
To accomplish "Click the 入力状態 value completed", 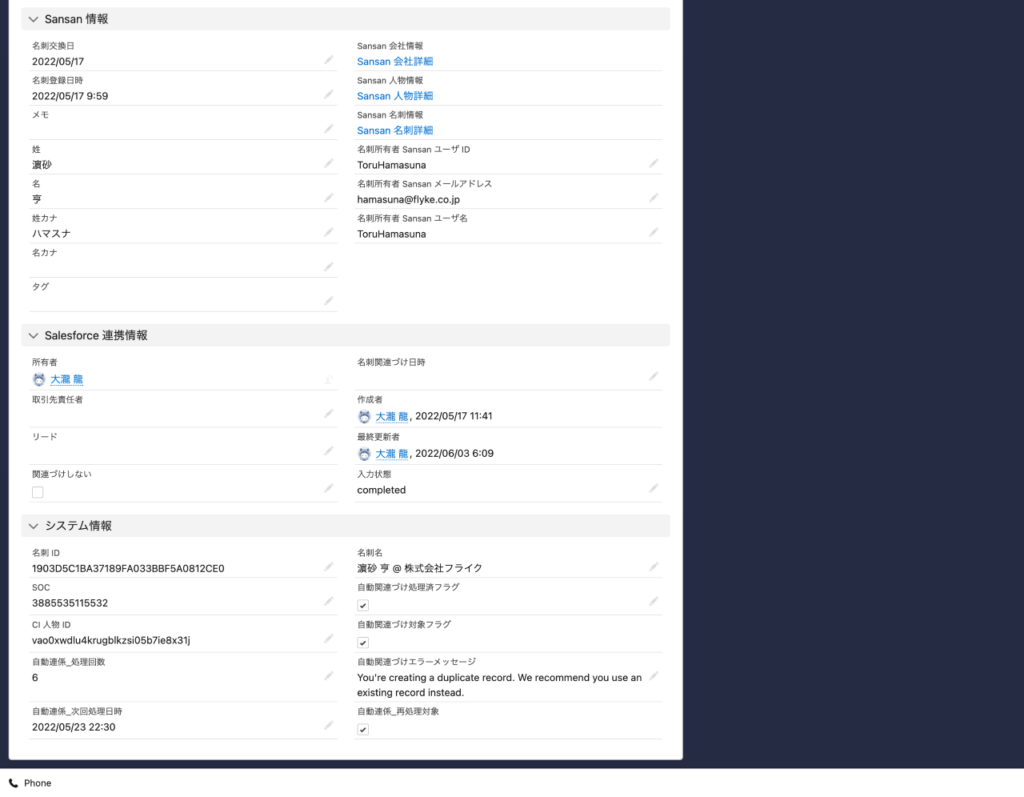I will [381, 491].
